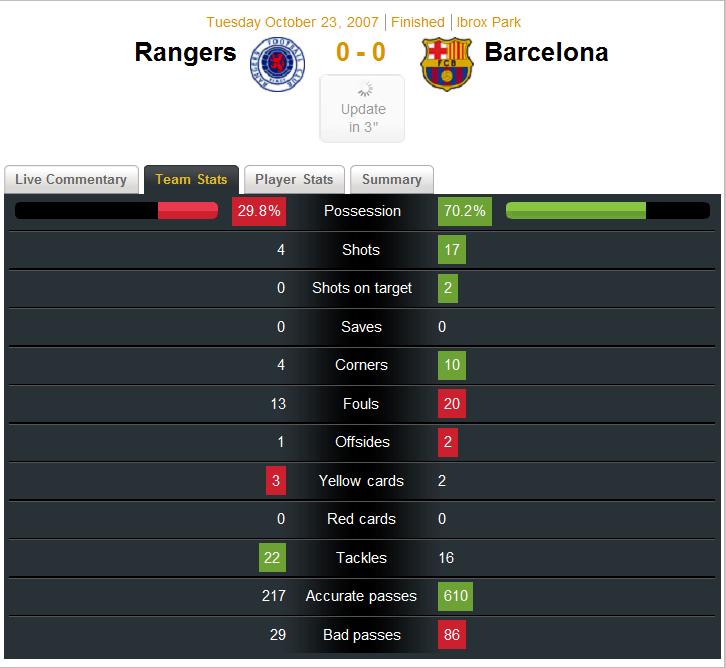Image resolution: width=726 pixels, height=668 pixels.
Task: Click the Rangers team name
Action: coord(186,52)
